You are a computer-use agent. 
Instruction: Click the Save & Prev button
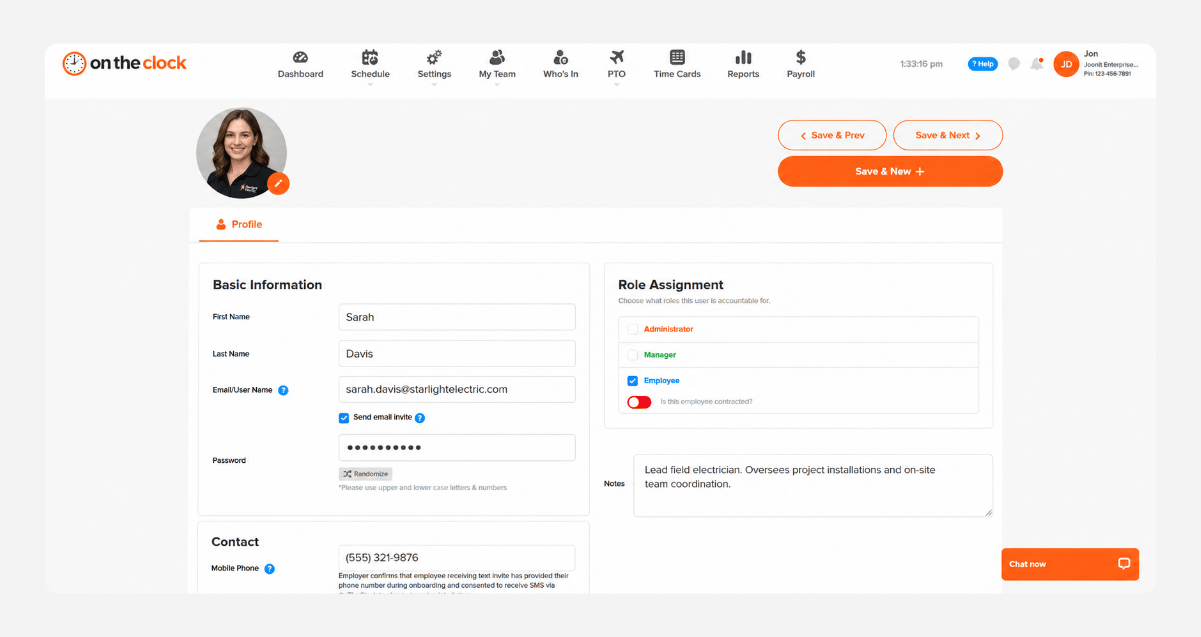(832, 135)
